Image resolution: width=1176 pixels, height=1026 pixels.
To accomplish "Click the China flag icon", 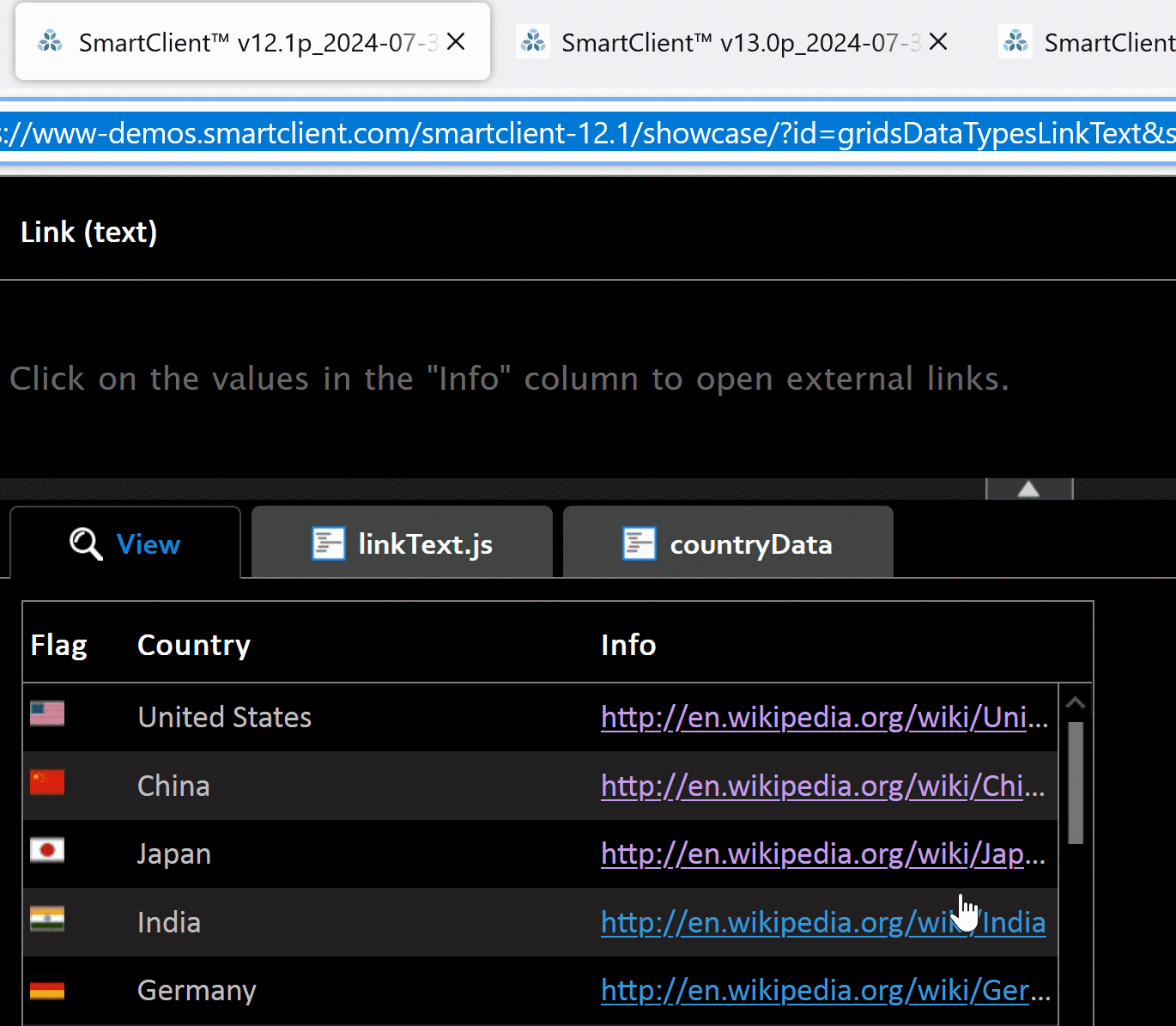I will [x=47, y=782].
